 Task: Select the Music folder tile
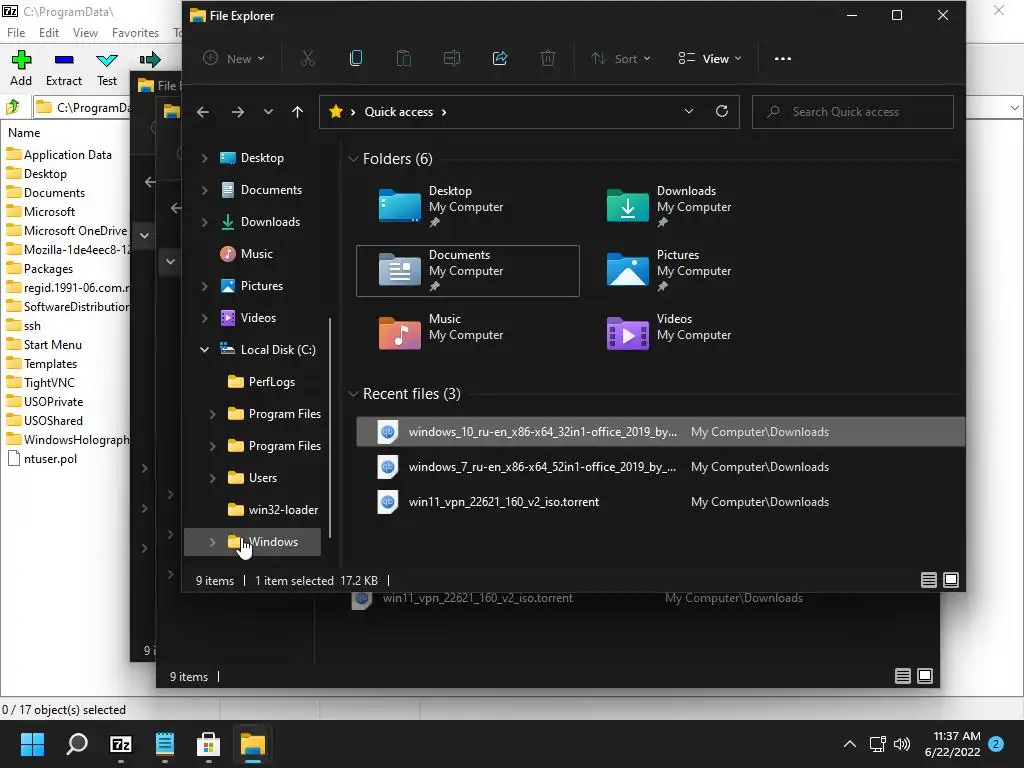coord(468,334)
